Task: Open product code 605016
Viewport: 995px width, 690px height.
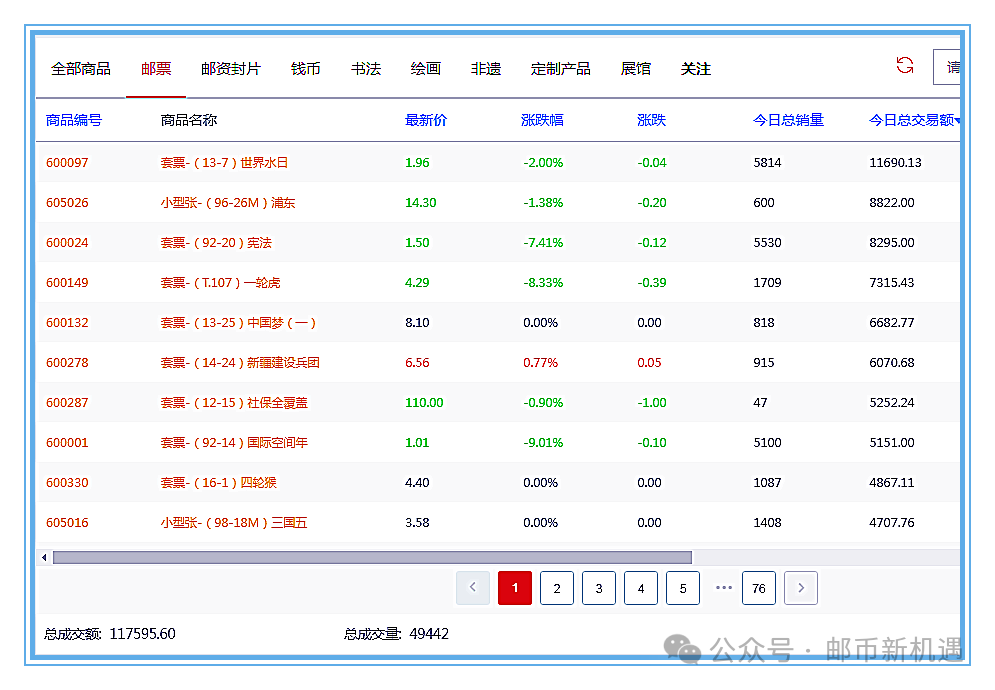Action: pos(67,522)
